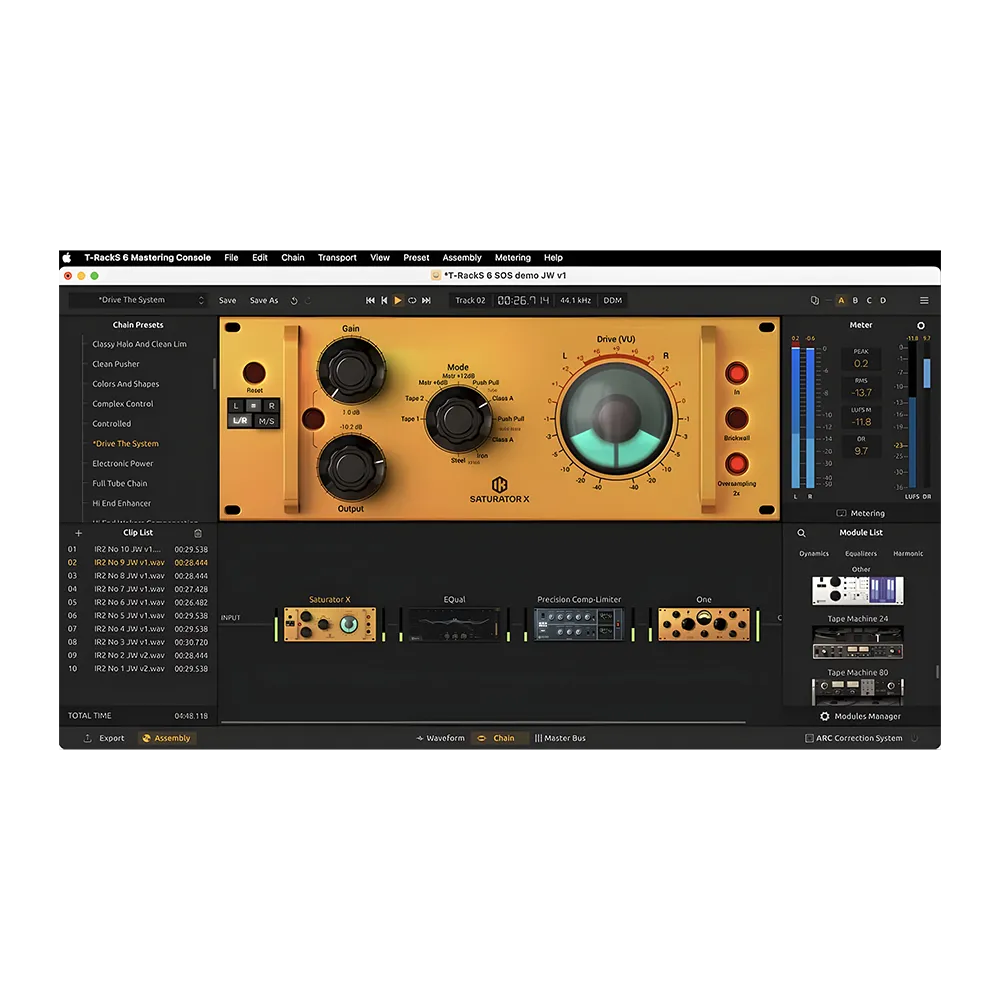Click the orange Play button
This screenshot has width=1000, height=1000.
tap(398, 300)
